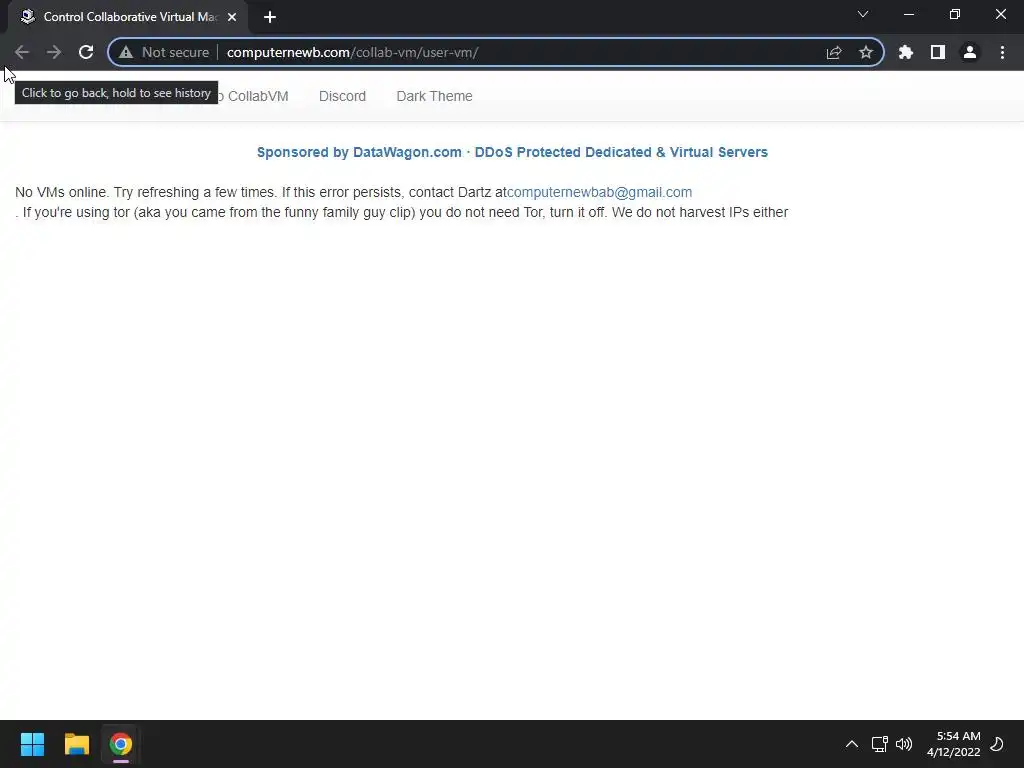Image resolution: width=1024 pixels, height=768 pixels.
Task: Bookmark this page with the star icon
Action: [866, 52]
